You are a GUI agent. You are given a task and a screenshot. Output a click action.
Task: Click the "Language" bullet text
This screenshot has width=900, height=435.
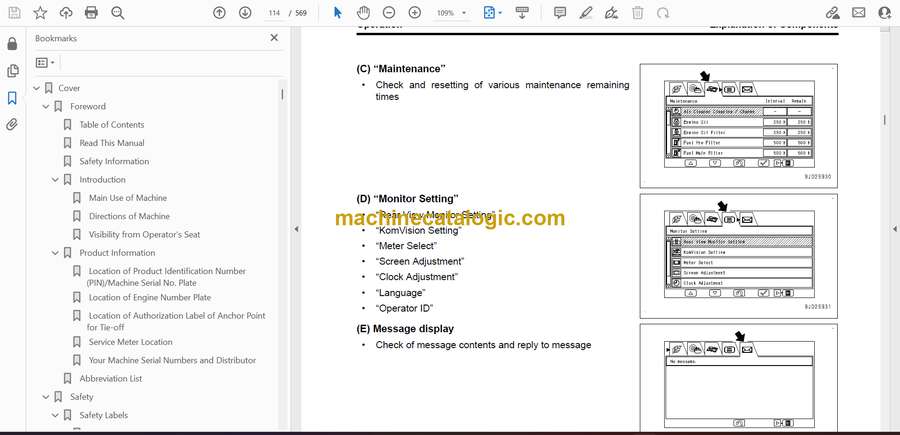click(x=401, y=293)
